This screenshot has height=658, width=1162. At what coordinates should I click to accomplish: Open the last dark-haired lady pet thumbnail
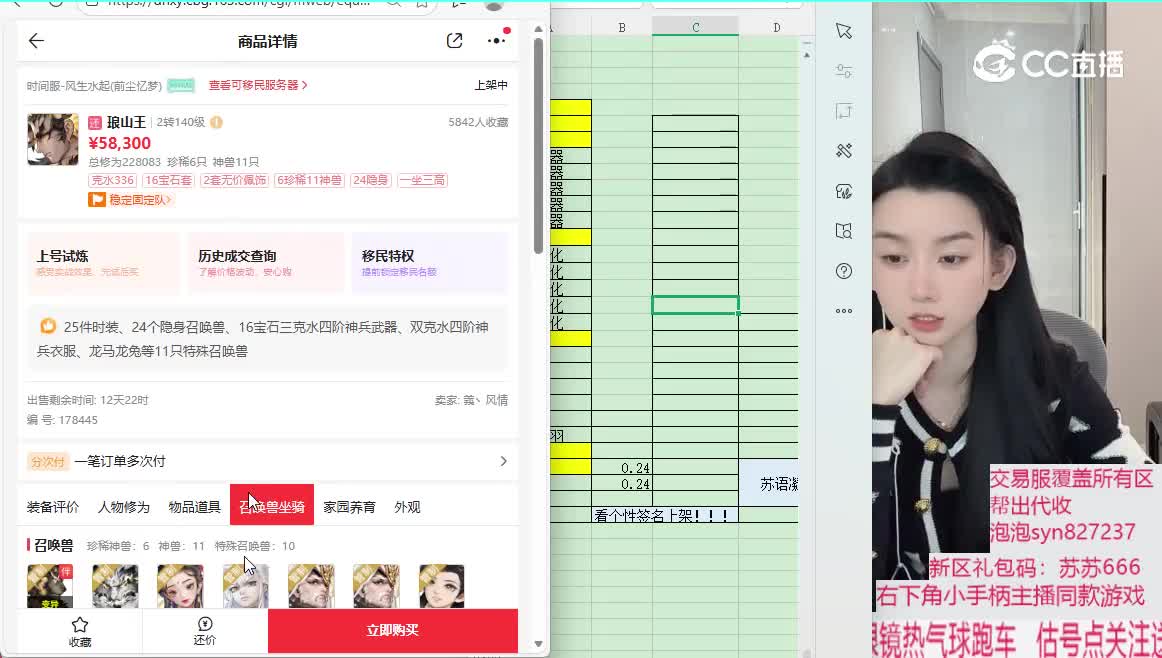[442, 586]
